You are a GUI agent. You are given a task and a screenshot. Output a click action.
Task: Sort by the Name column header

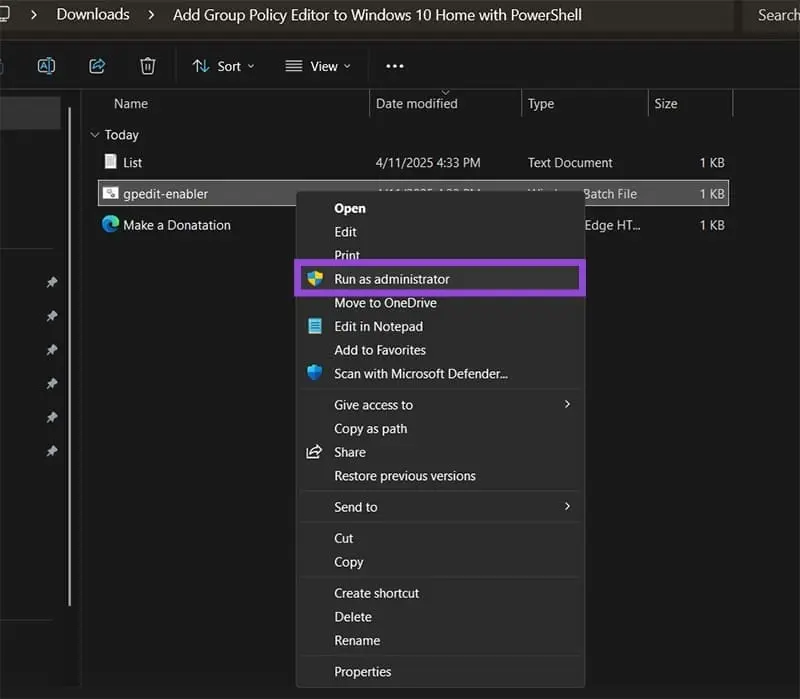pos(131,104)
